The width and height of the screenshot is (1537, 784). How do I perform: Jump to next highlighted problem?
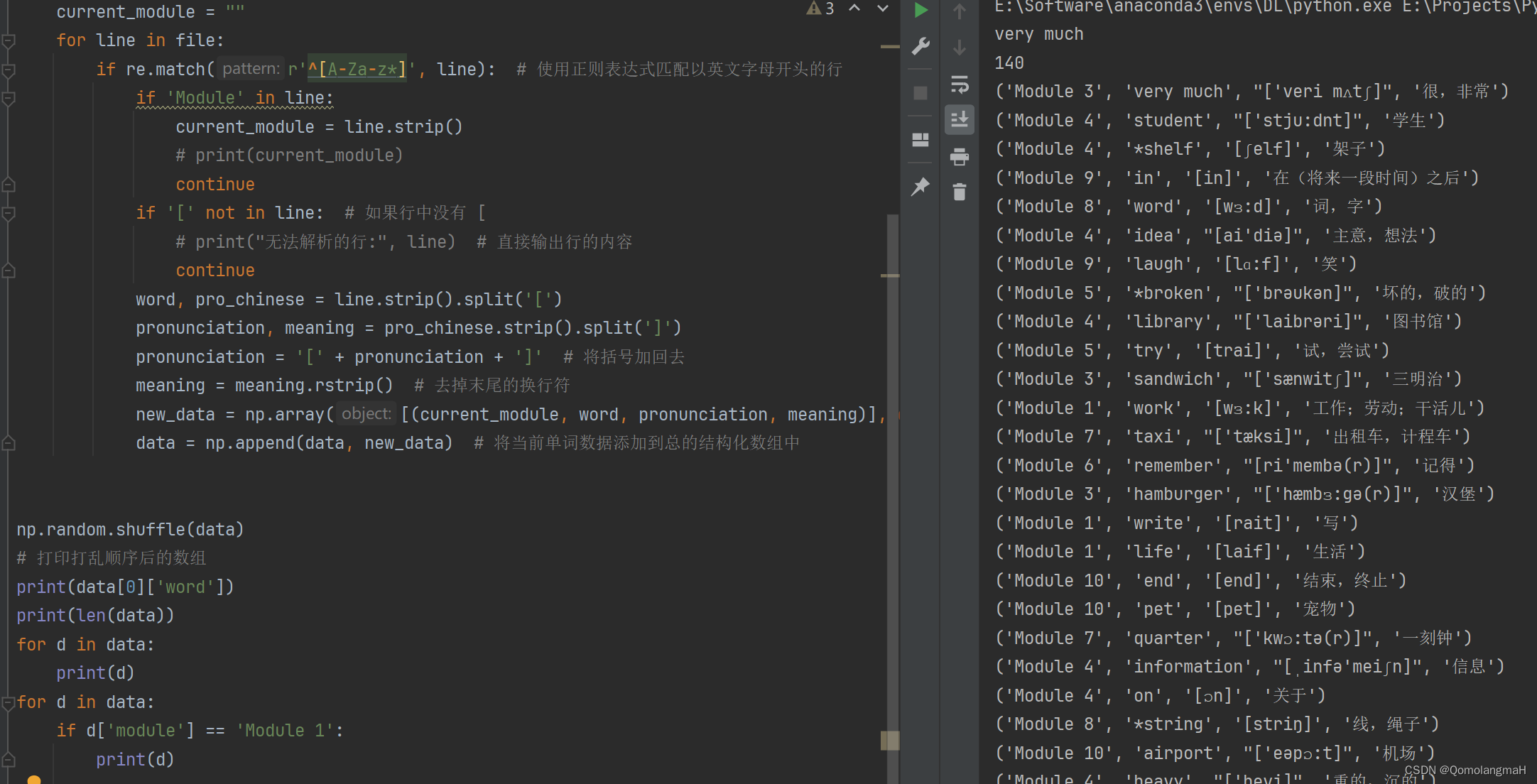click(883, 9)
